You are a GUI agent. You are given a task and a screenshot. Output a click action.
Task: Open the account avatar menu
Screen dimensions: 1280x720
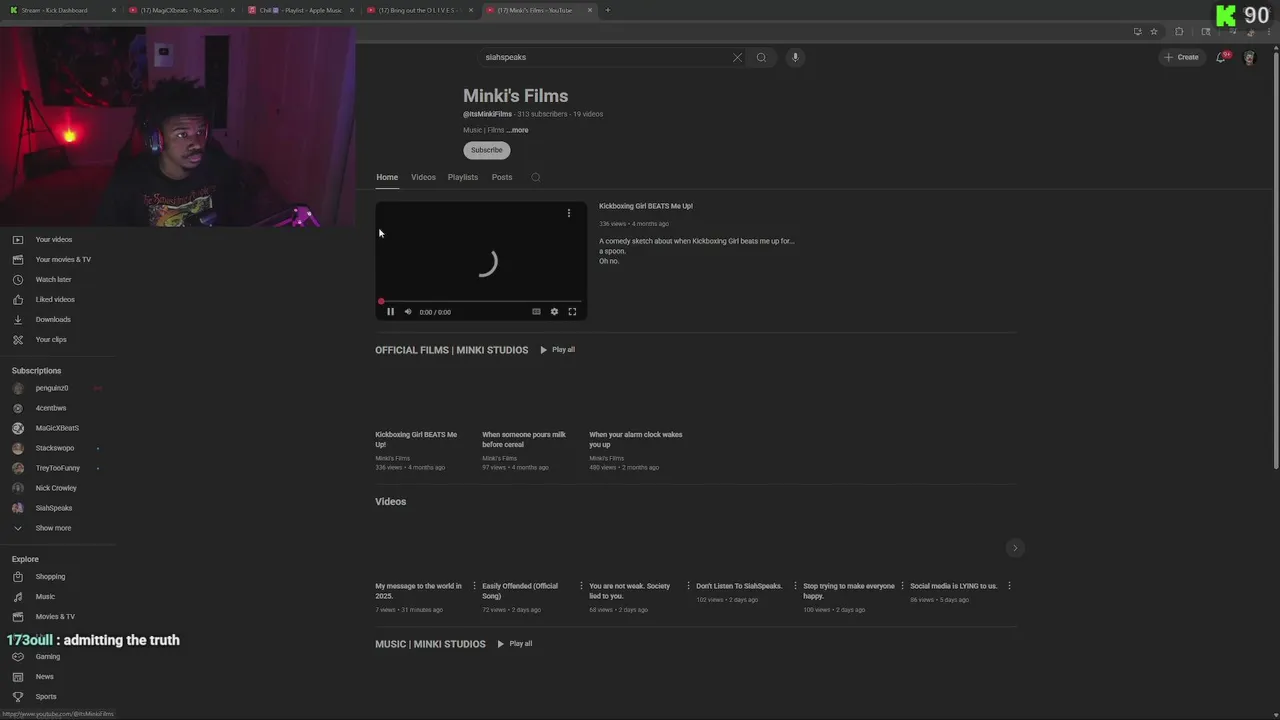click(x=1249, y=57)
